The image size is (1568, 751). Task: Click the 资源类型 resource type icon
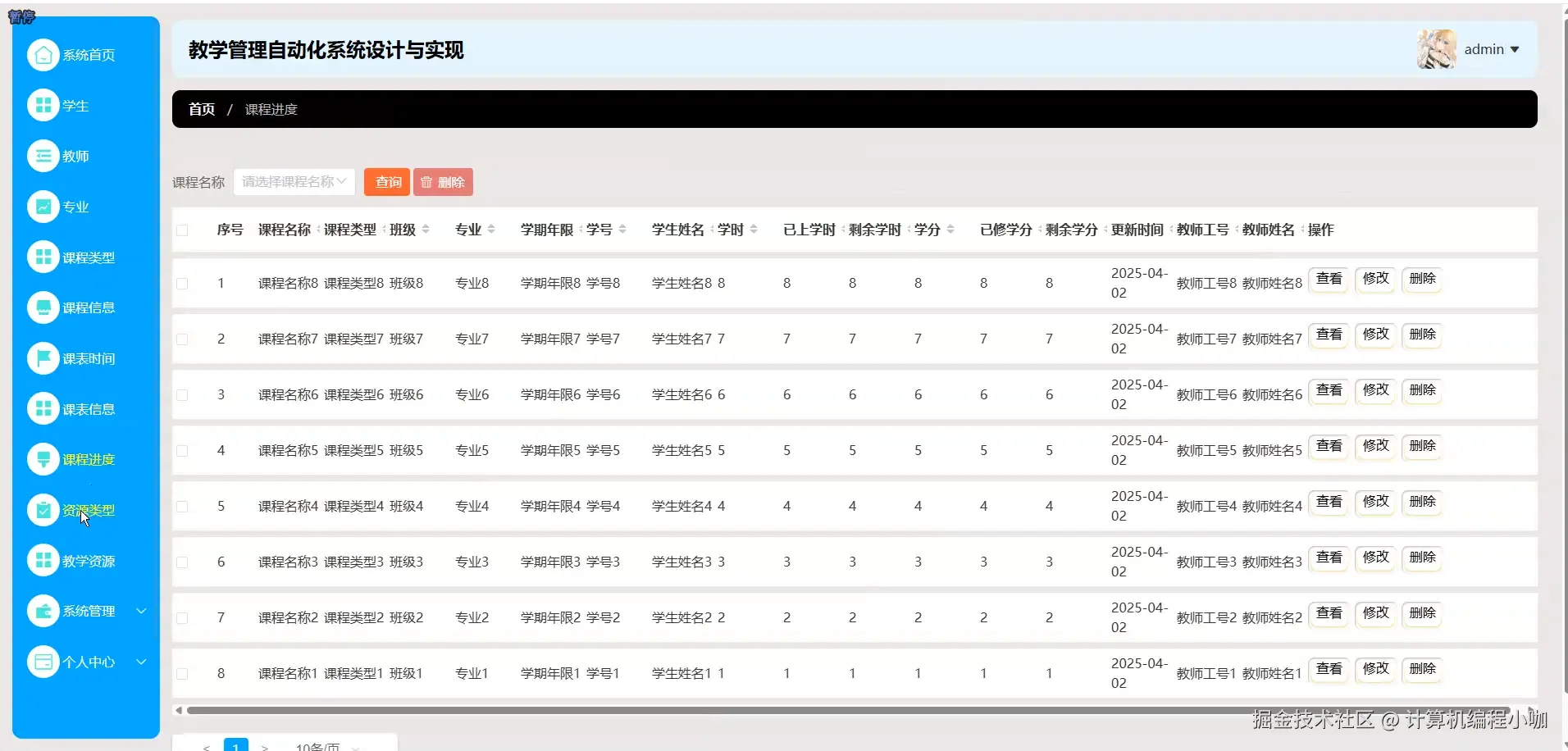(43, 510)
